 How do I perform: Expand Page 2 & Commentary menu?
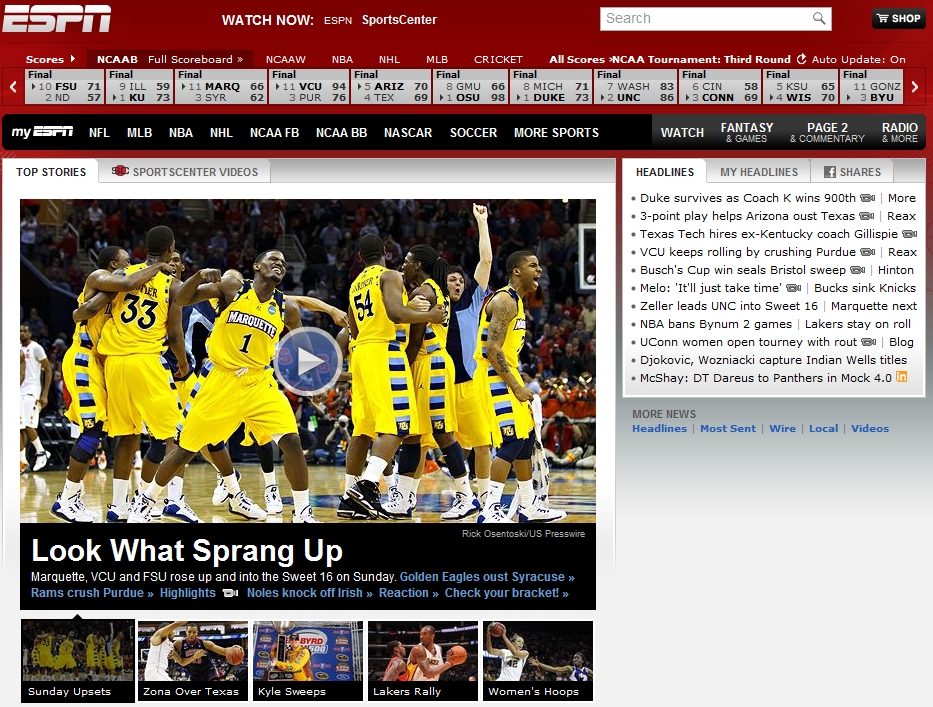(x=827, y=132)
